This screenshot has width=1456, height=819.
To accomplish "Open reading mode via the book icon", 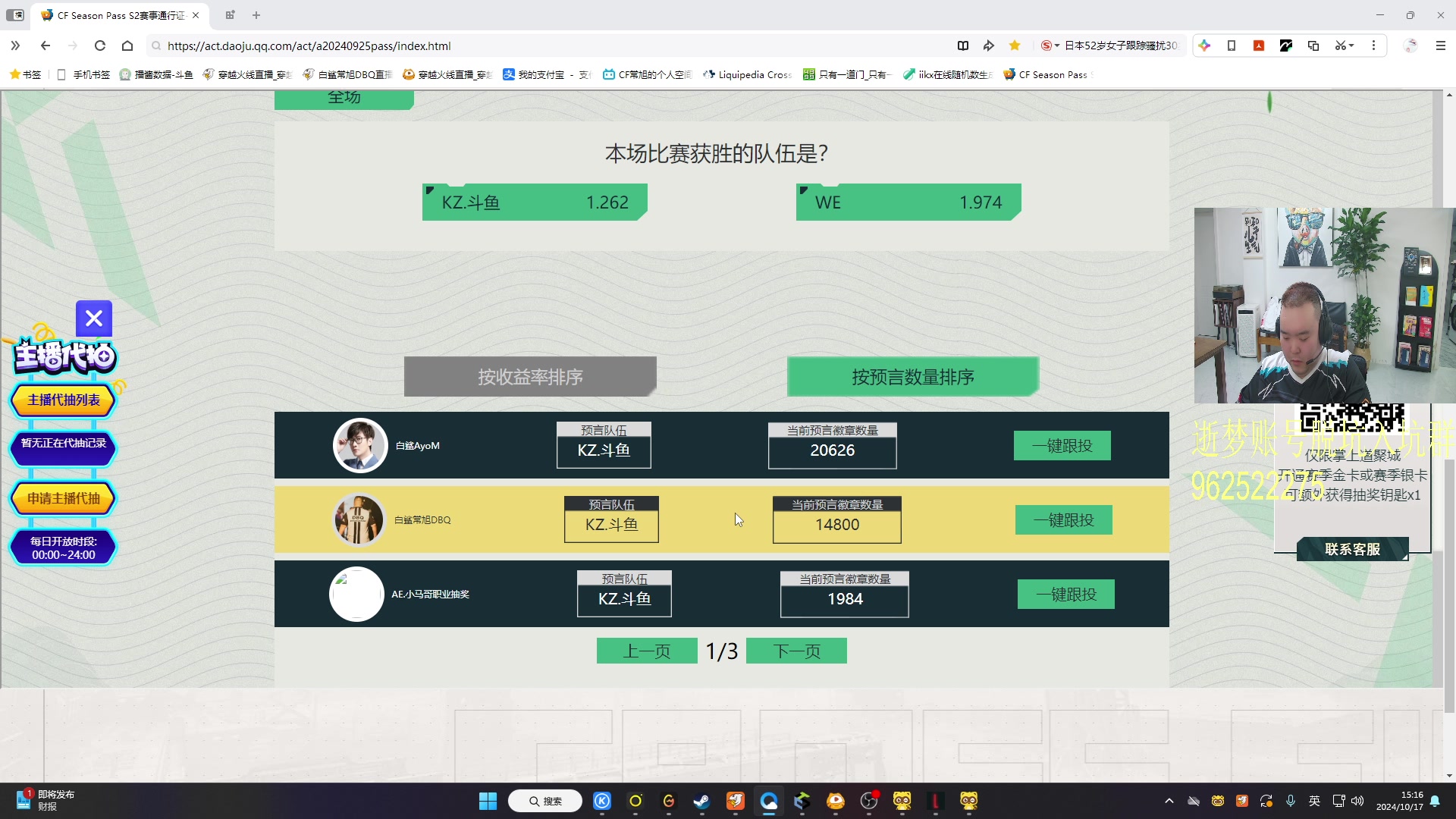I will click(x=963, y=45).
